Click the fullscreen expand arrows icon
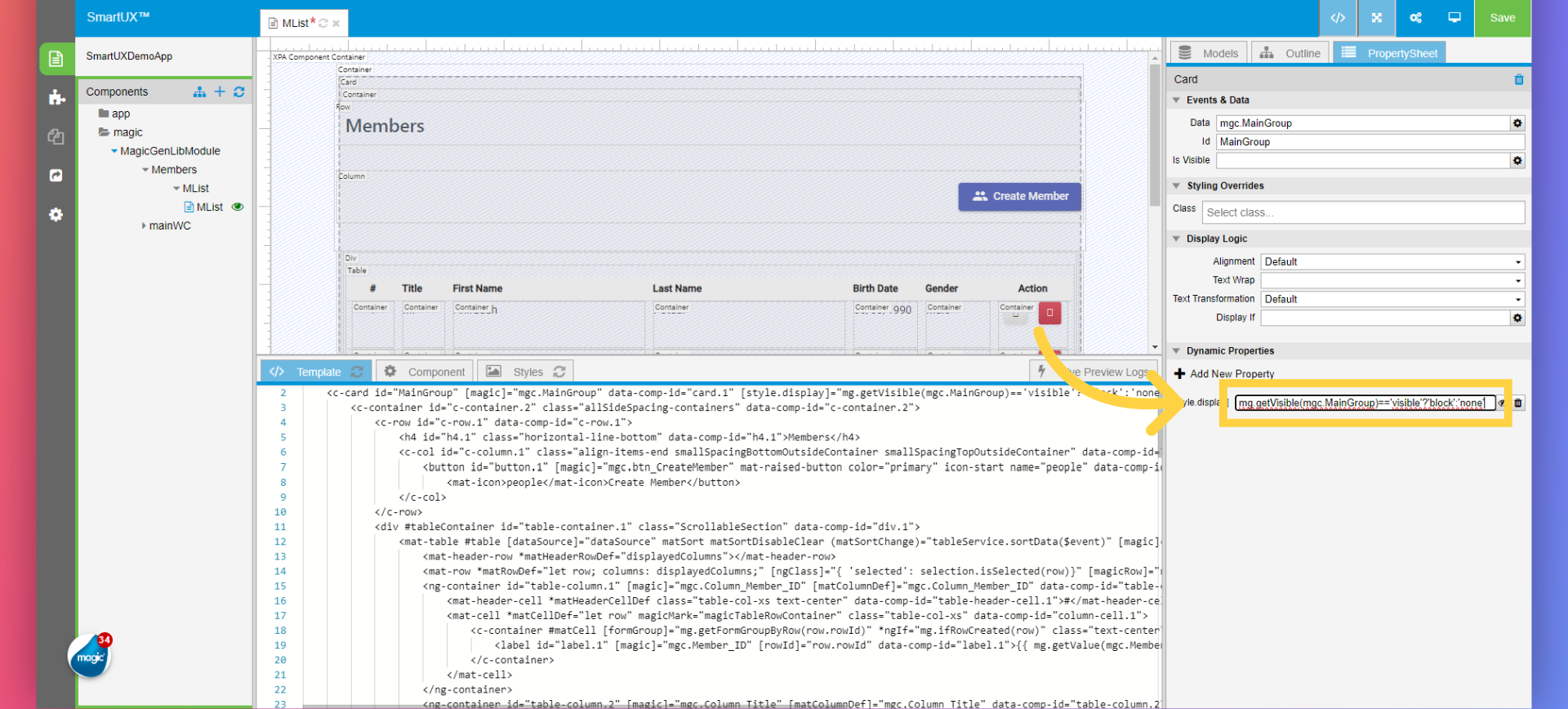1568x709 pixels. pos(1377,18)
